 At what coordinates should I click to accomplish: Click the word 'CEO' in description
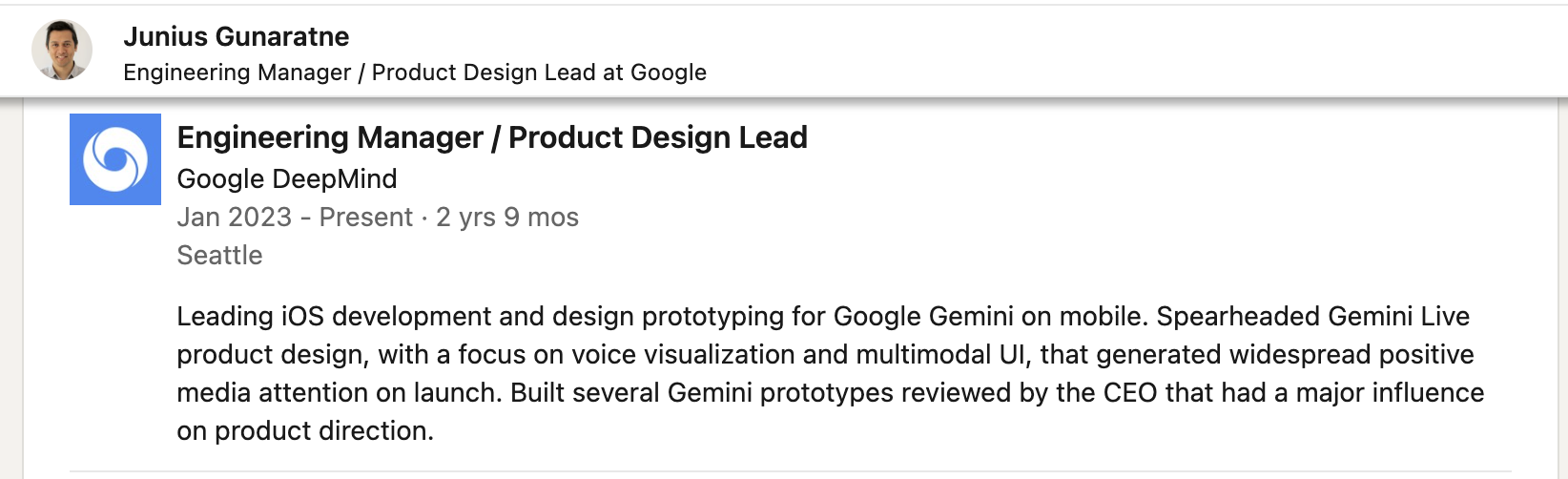(x=1130, y=393)
